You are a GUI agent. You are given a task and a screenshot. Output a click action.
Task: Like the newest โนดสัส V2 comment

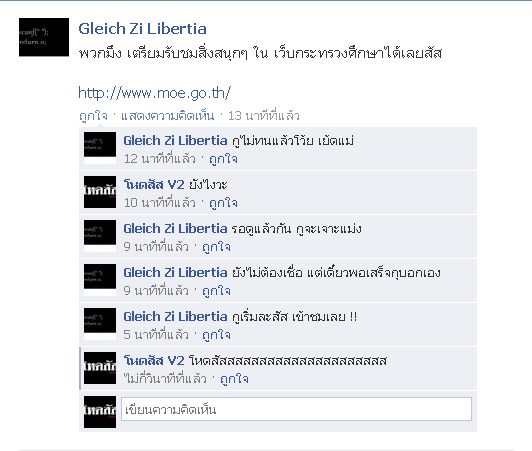click(234, 379)
